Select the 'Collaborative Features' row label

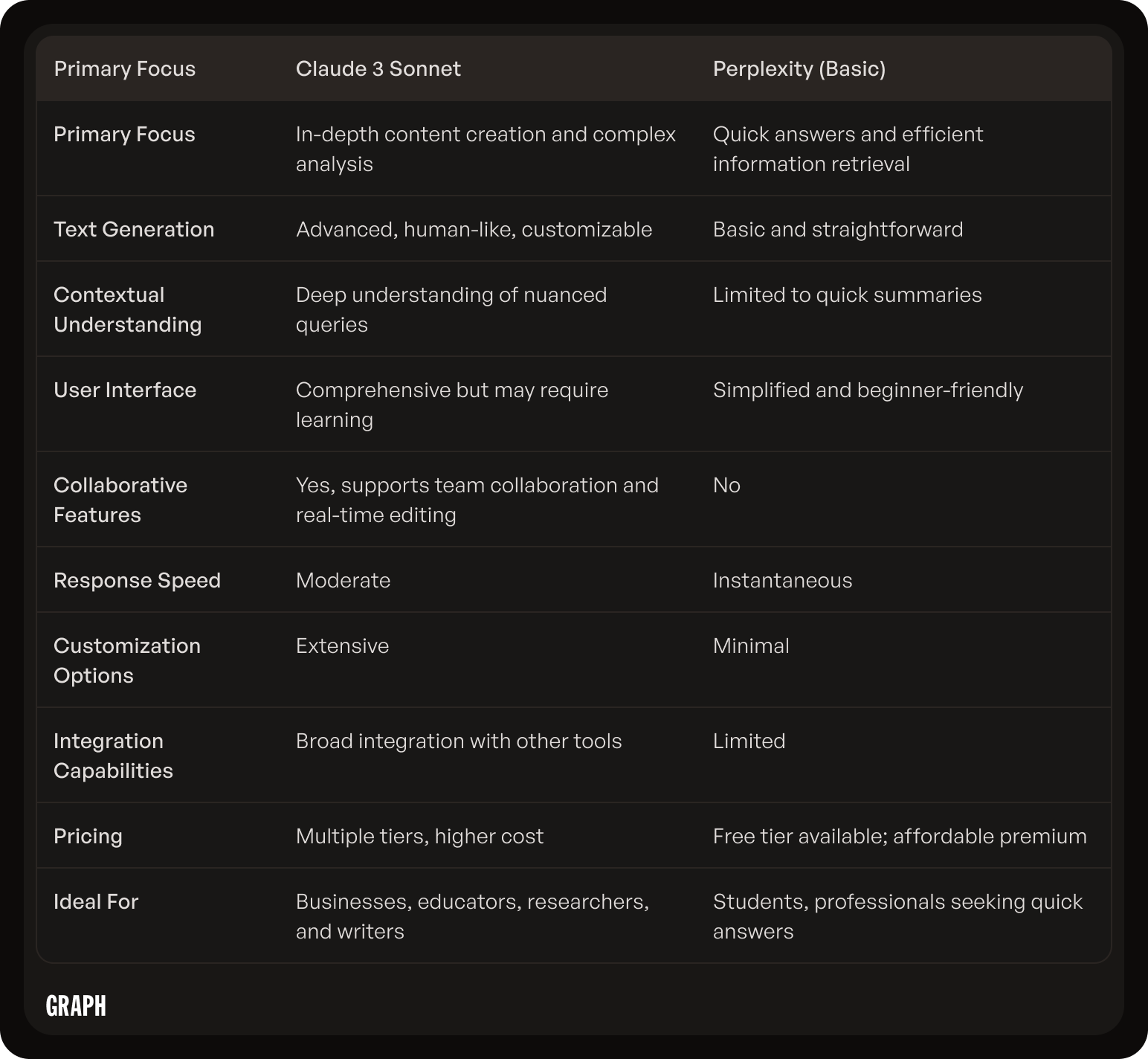120,500
